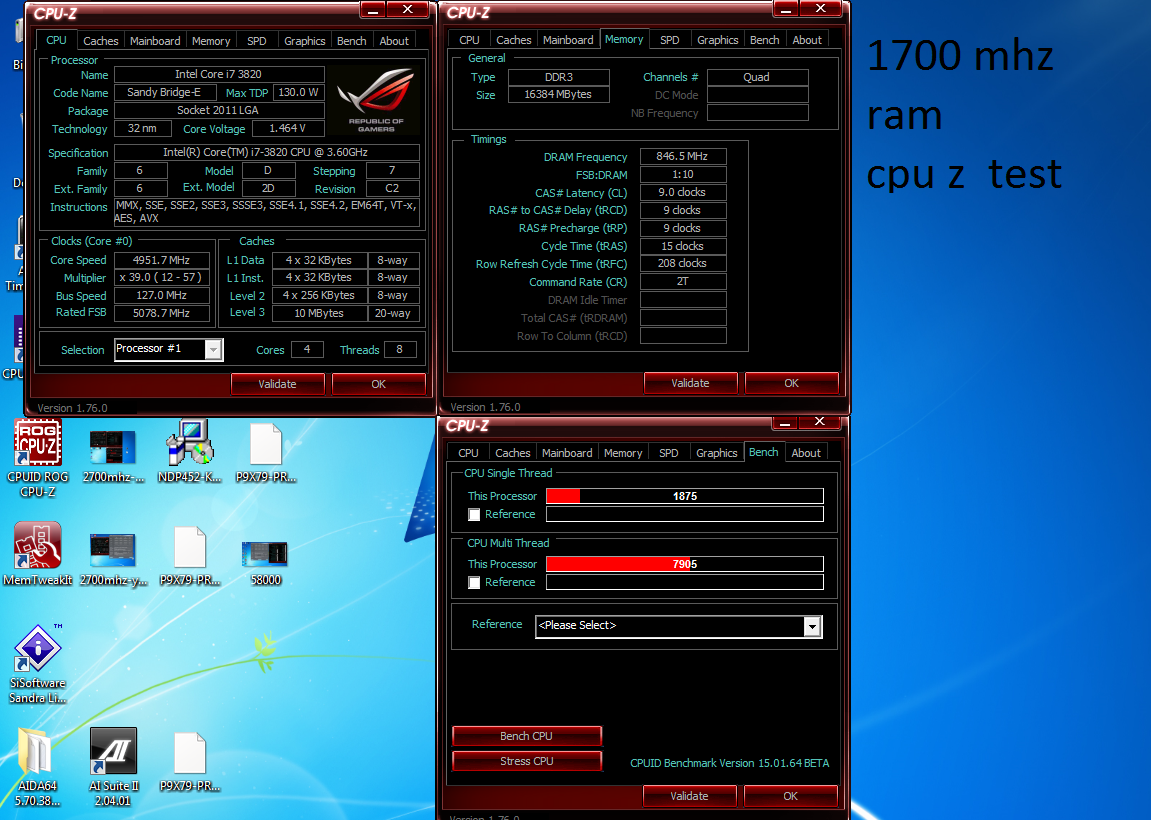Start the Bench CPU button

click(x=526, y=736)
